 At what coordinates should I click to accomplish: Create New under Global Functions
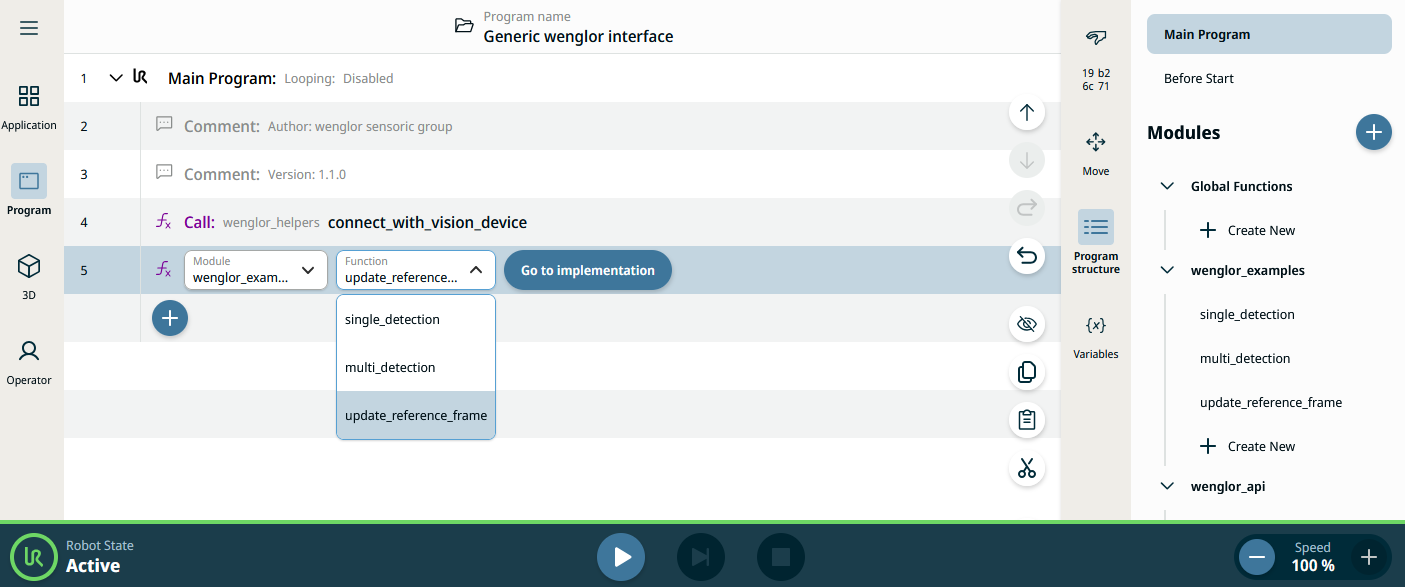1247,230
